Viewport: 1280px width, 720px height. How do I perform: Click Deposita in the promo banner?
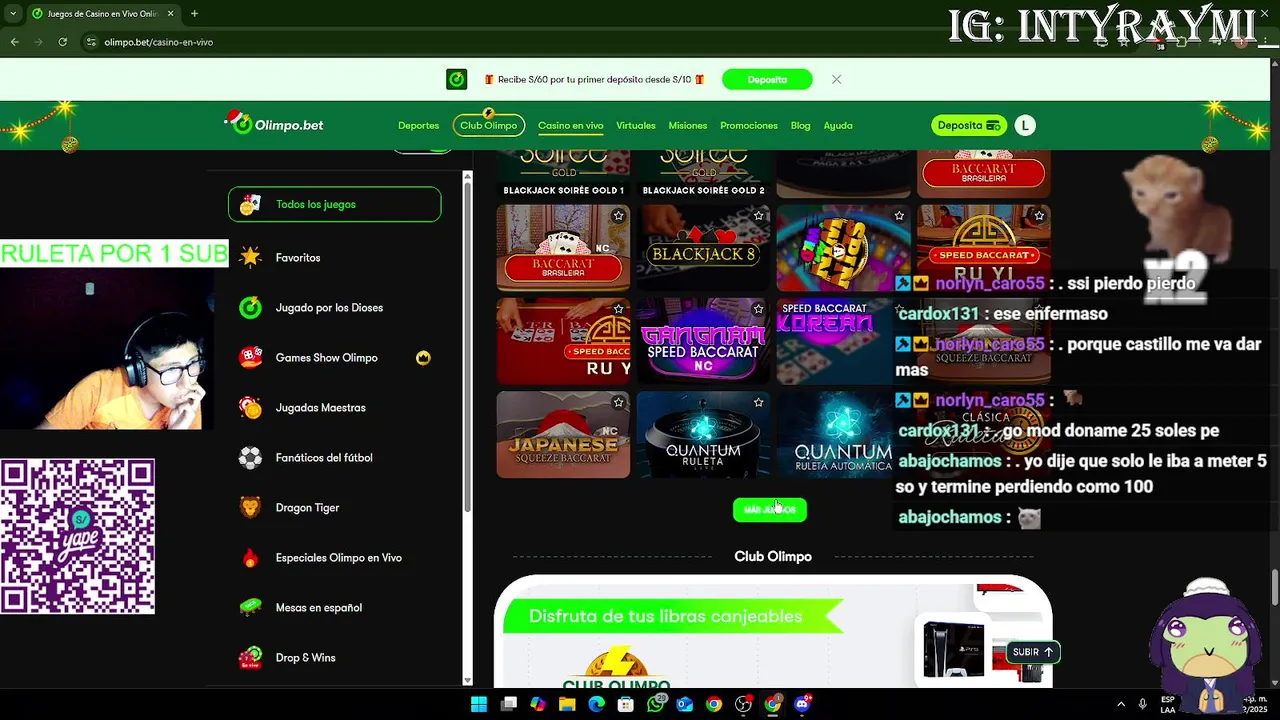pos(767,79)
